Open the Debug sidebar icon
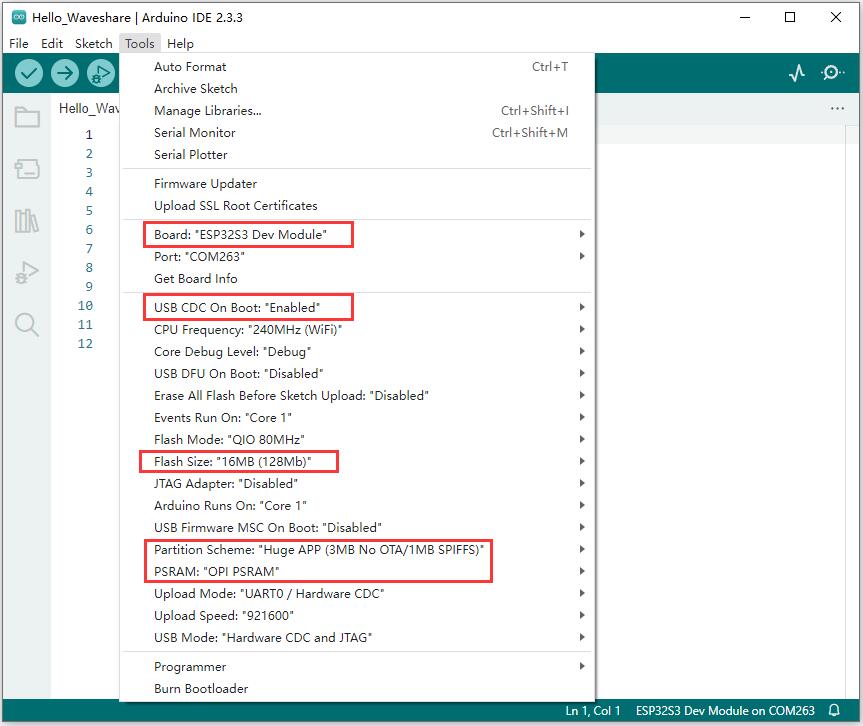Viewport: 863px width, 726px height. (x=27, y=272)
